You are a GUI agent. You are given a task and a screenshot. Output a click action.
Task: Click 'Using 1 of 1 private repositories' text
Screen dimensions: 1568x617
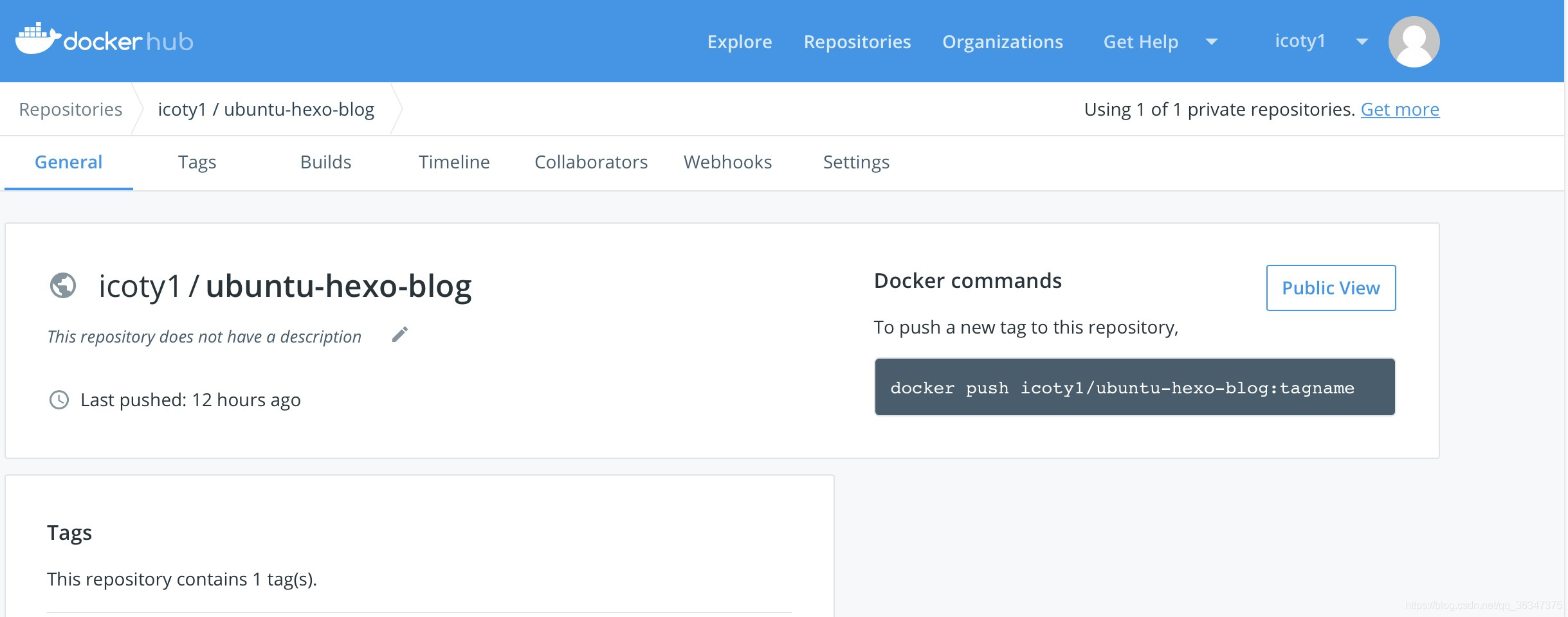pyautogui.click(x=1220, y=109)
